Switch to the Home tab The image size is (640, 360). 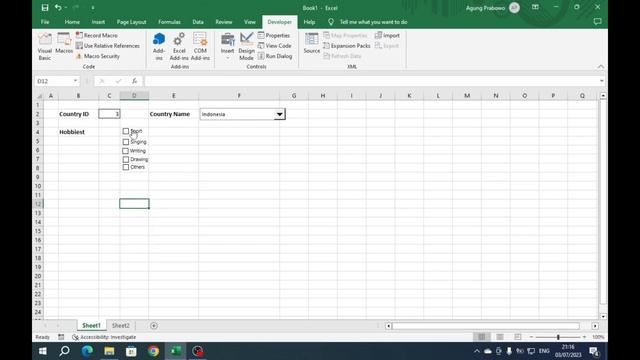pos(72,22)
